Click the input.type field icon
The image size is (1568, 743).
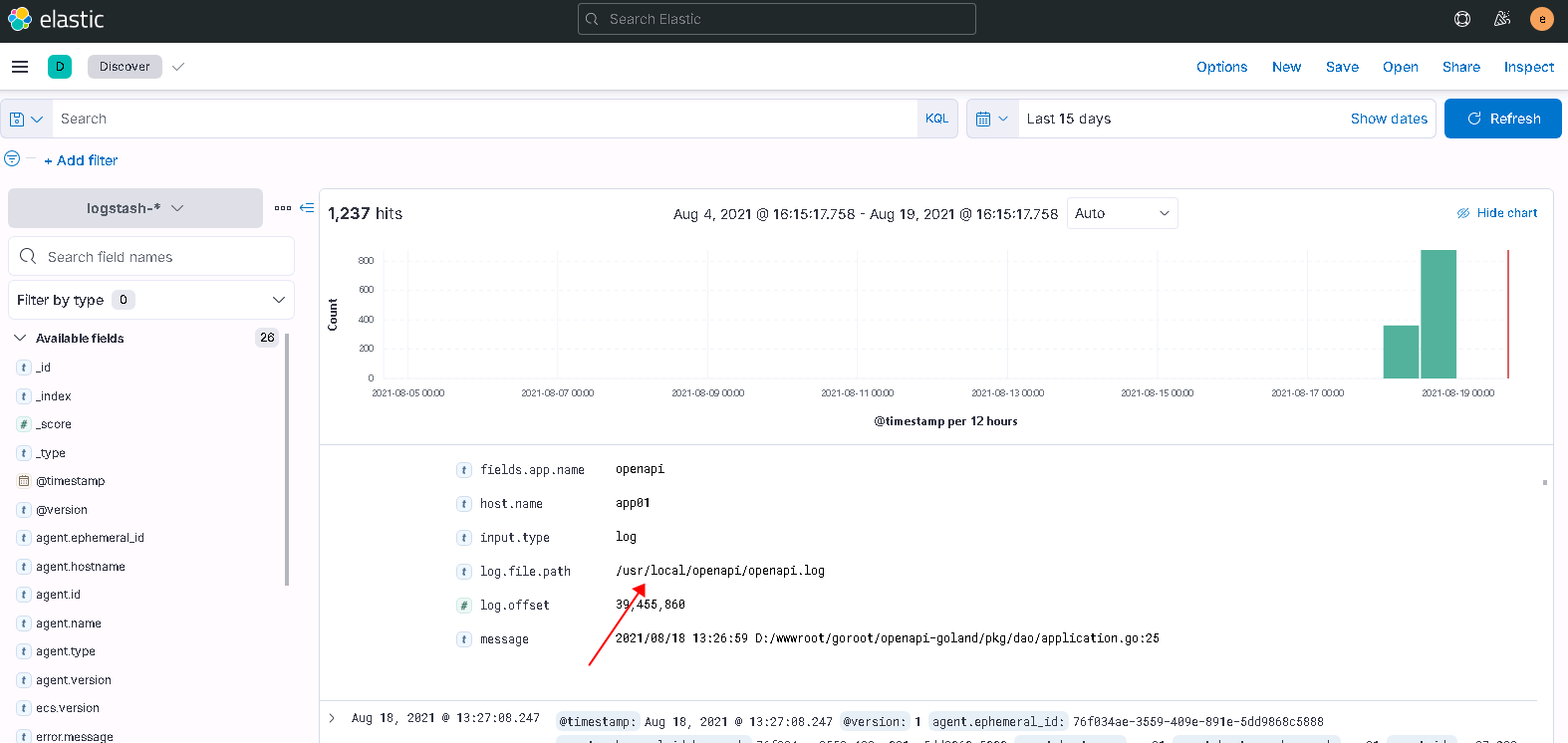point(464,538)
